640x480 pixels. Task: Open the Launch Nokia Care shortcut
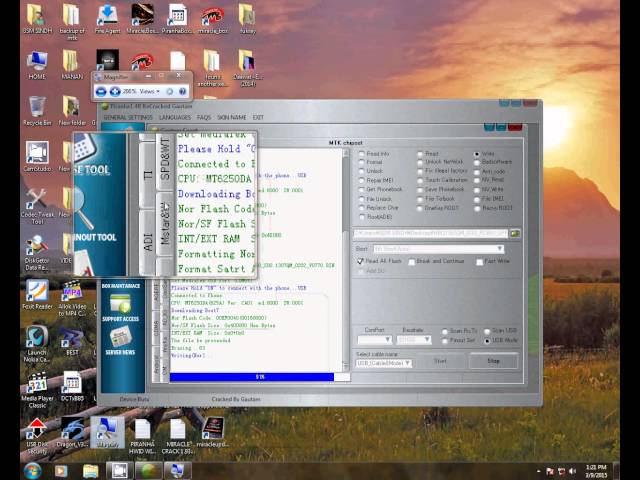tap(37, 344)
